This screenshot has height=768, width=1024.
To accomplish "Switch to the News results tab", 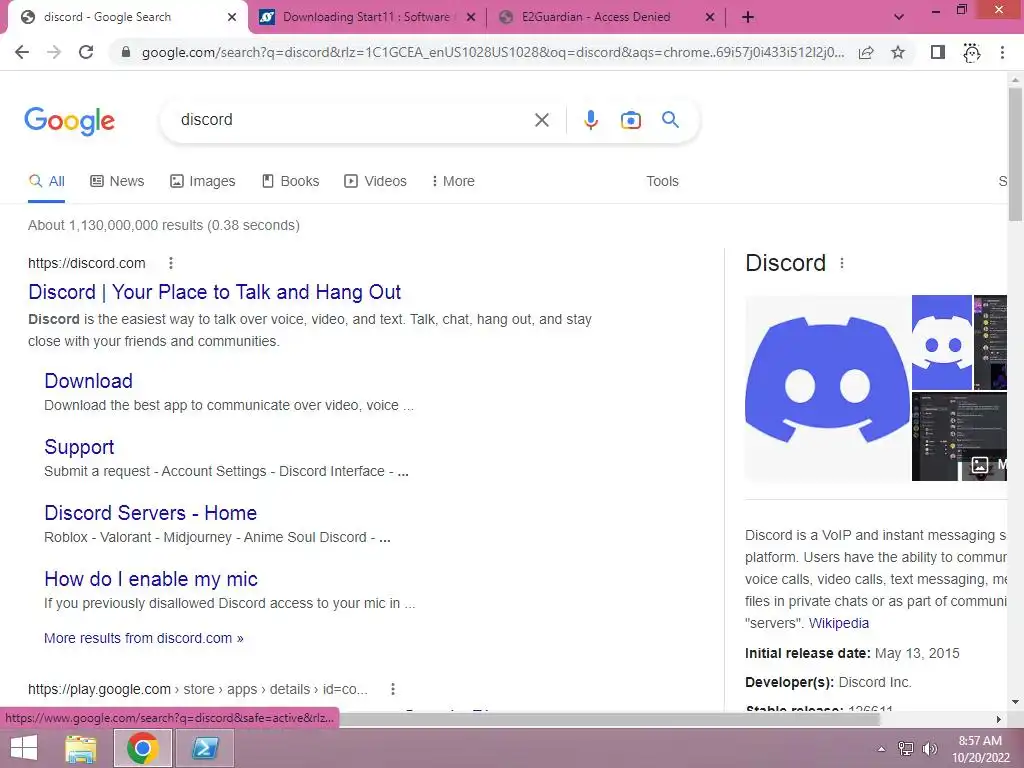I will pos(117,182).
